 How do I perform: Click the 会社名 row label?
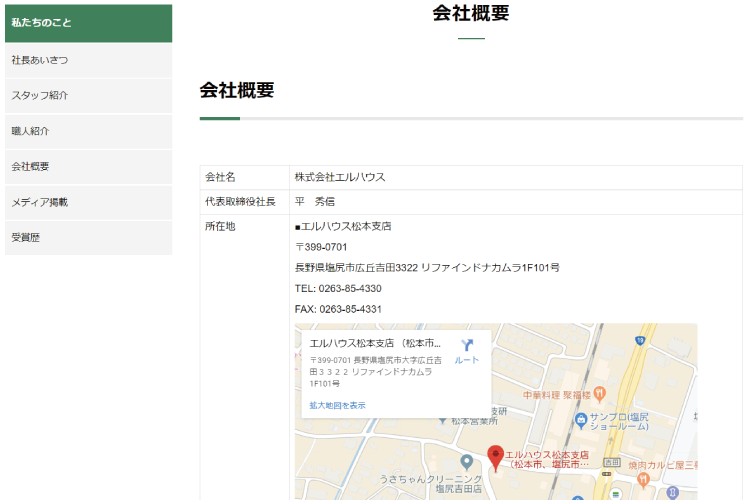click(x=220, y=177)
